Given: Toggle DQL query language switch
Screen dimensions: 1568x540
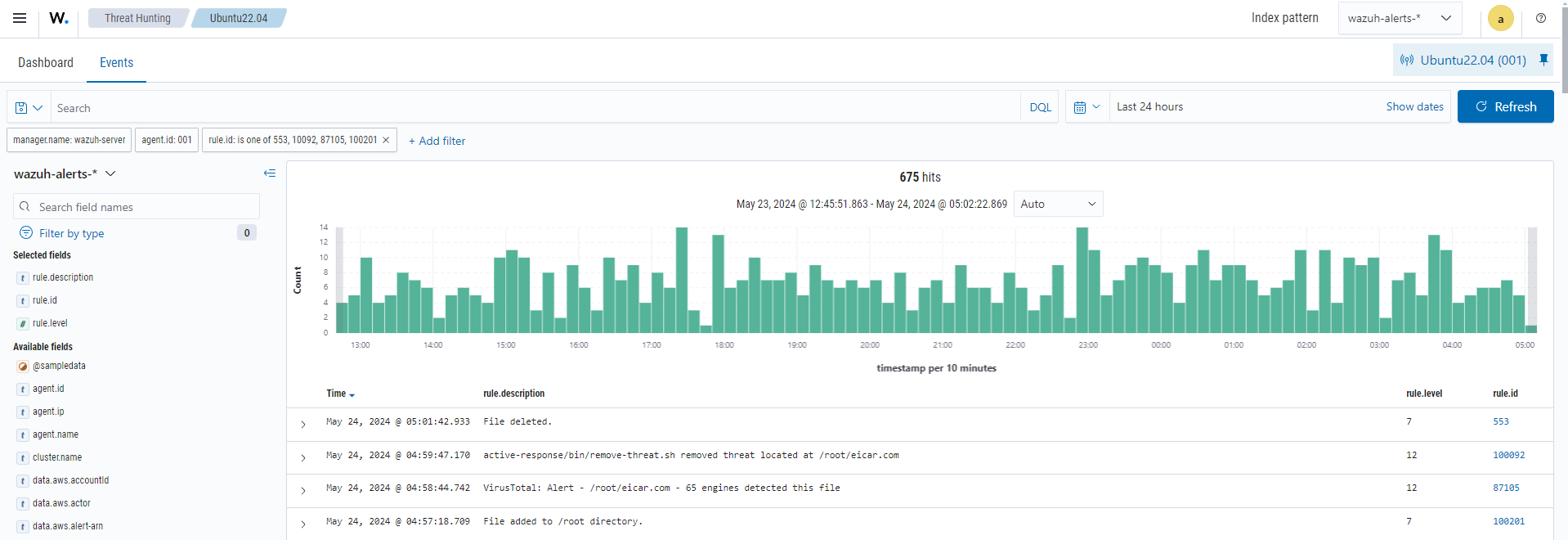Looking at the screenshot, I should 1040,107.
